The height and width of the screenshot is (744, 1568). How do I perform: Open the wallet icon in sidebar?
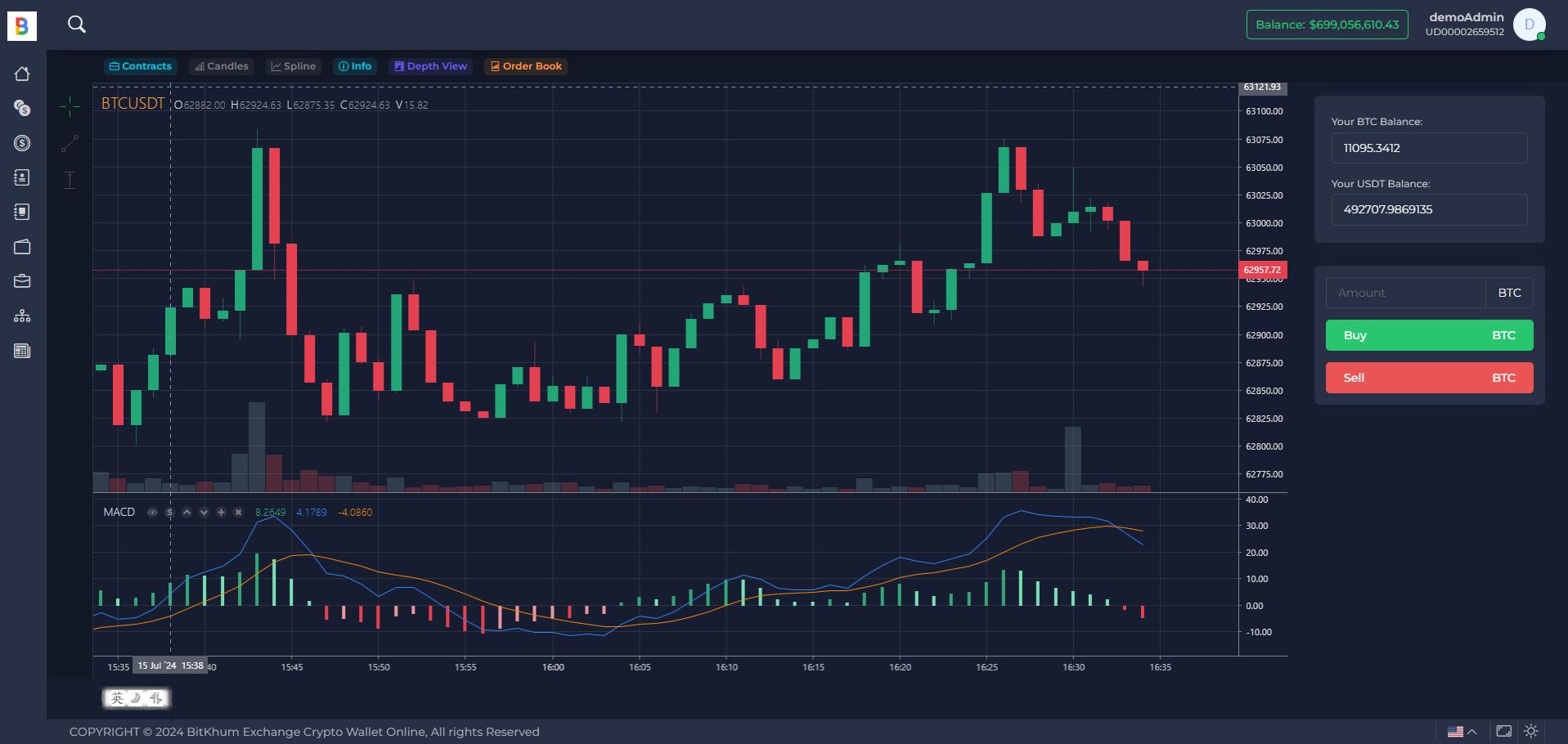point(22,246)
